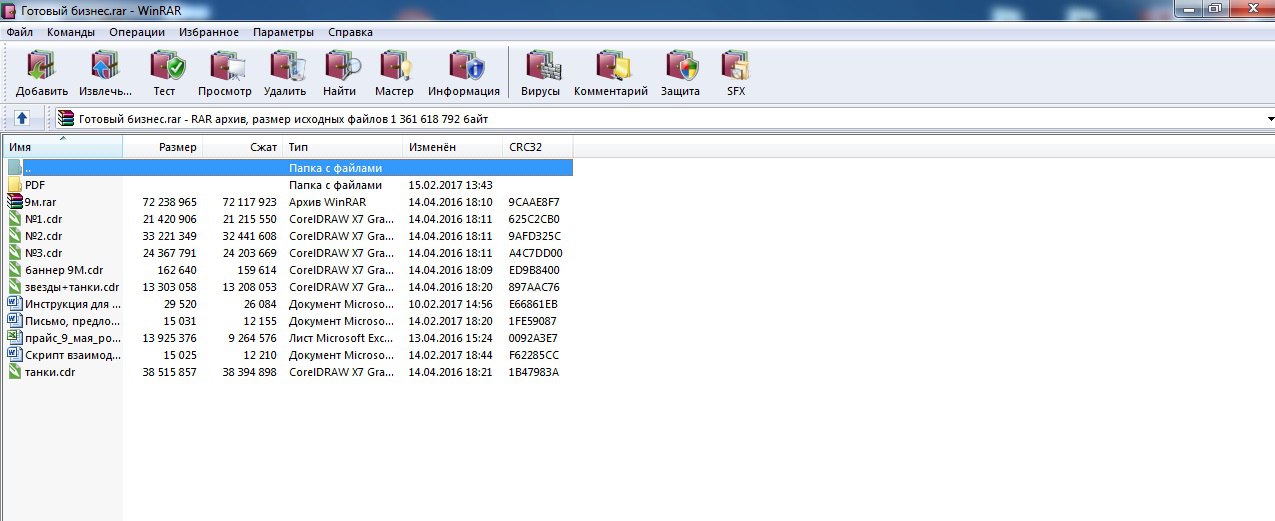
Task: Click the RAR archive icon in the address bar
Action: [66, 118]
